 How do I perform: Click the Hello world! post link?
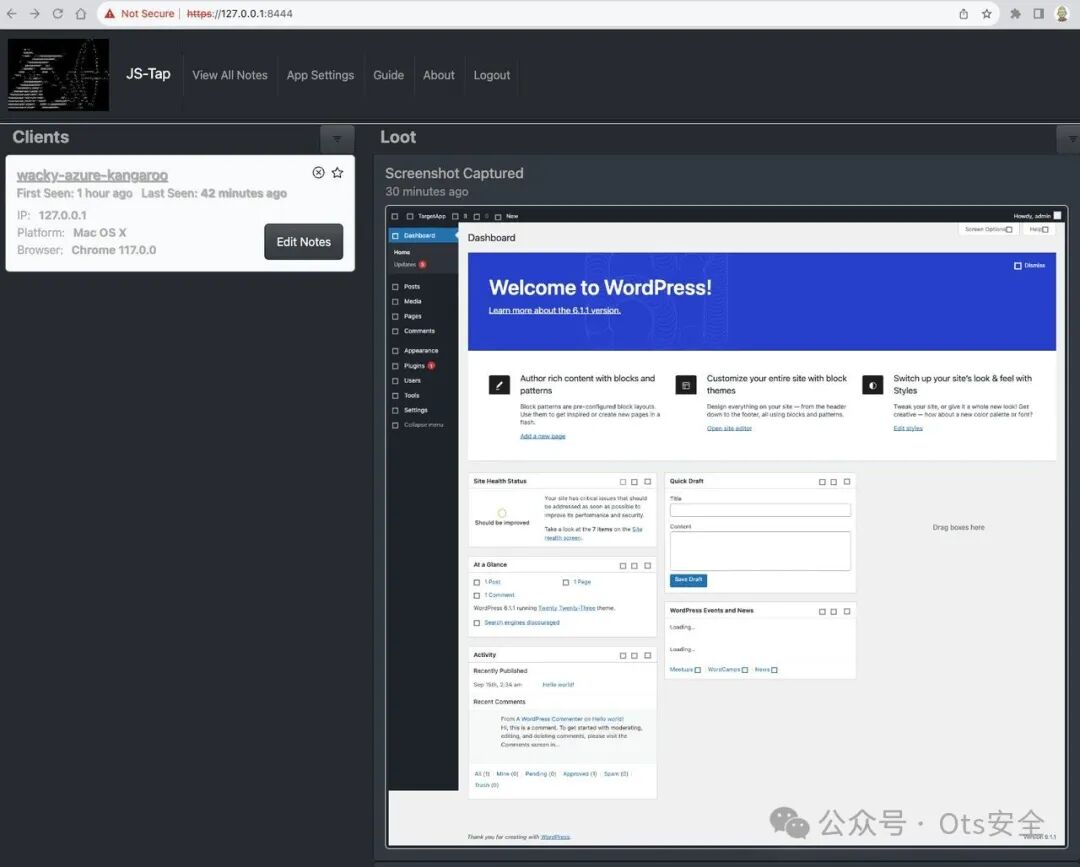tap(558, 685)
